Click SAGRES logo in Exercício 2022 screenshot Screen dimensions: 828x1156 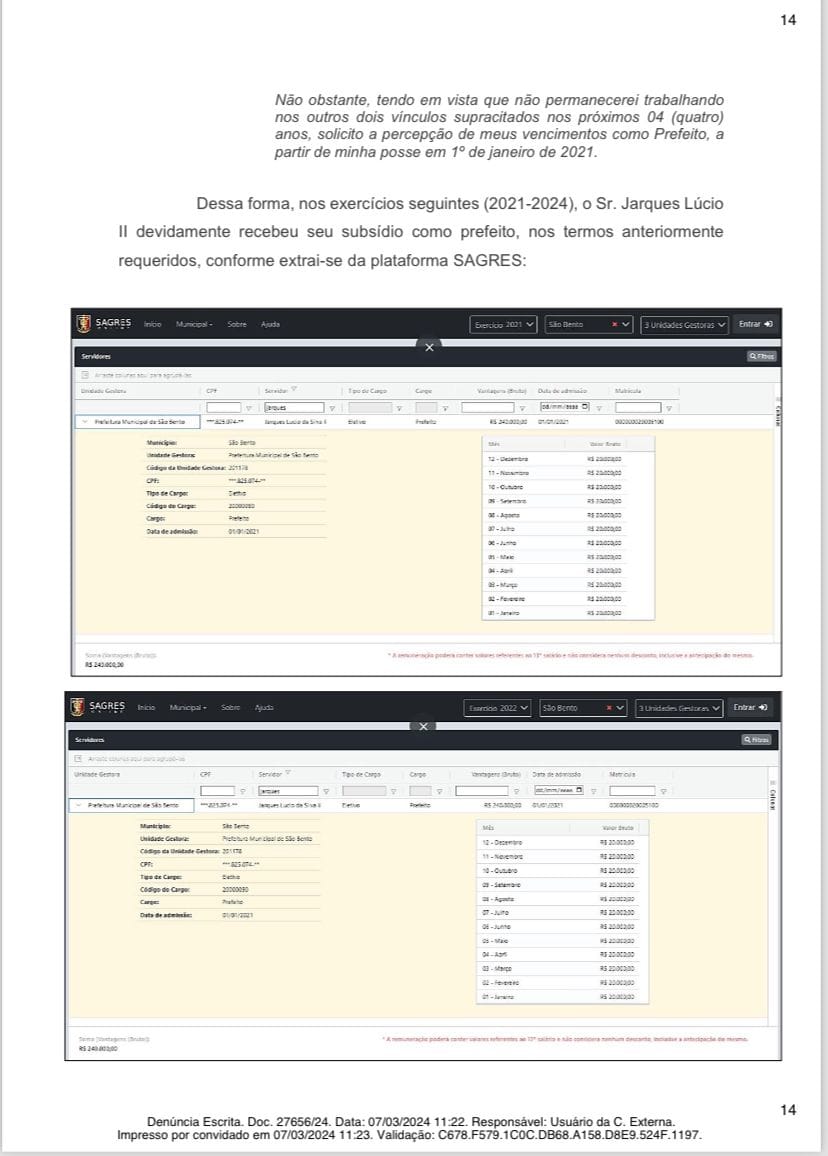click(97, 707)
